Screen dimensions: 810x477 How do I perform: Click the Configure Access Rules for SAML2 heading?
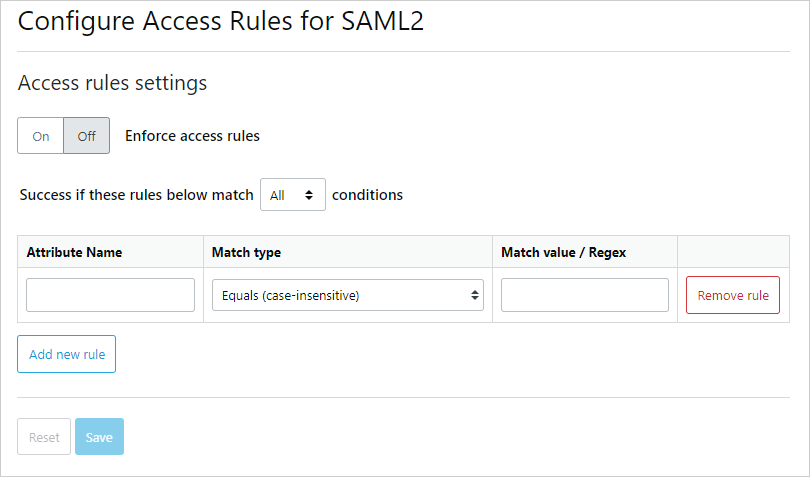point(221,23)
